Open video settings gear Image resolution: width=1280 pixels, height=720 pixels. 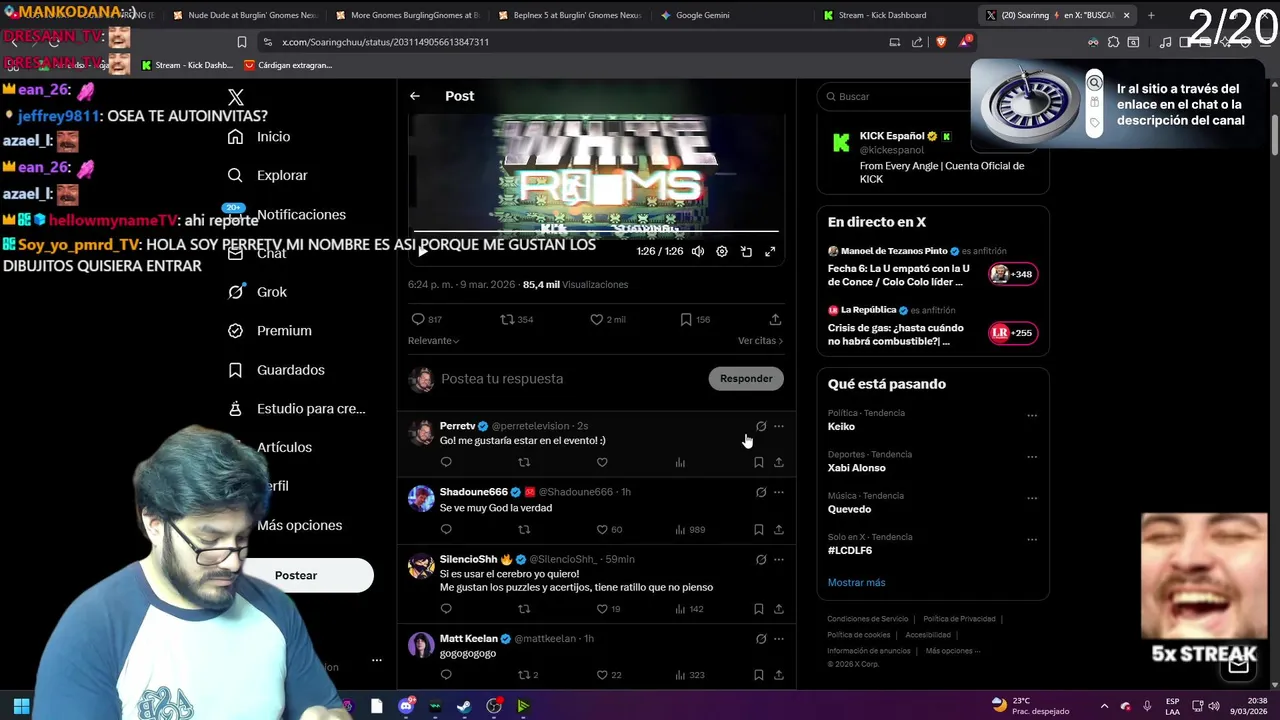(x=722, y=252)
